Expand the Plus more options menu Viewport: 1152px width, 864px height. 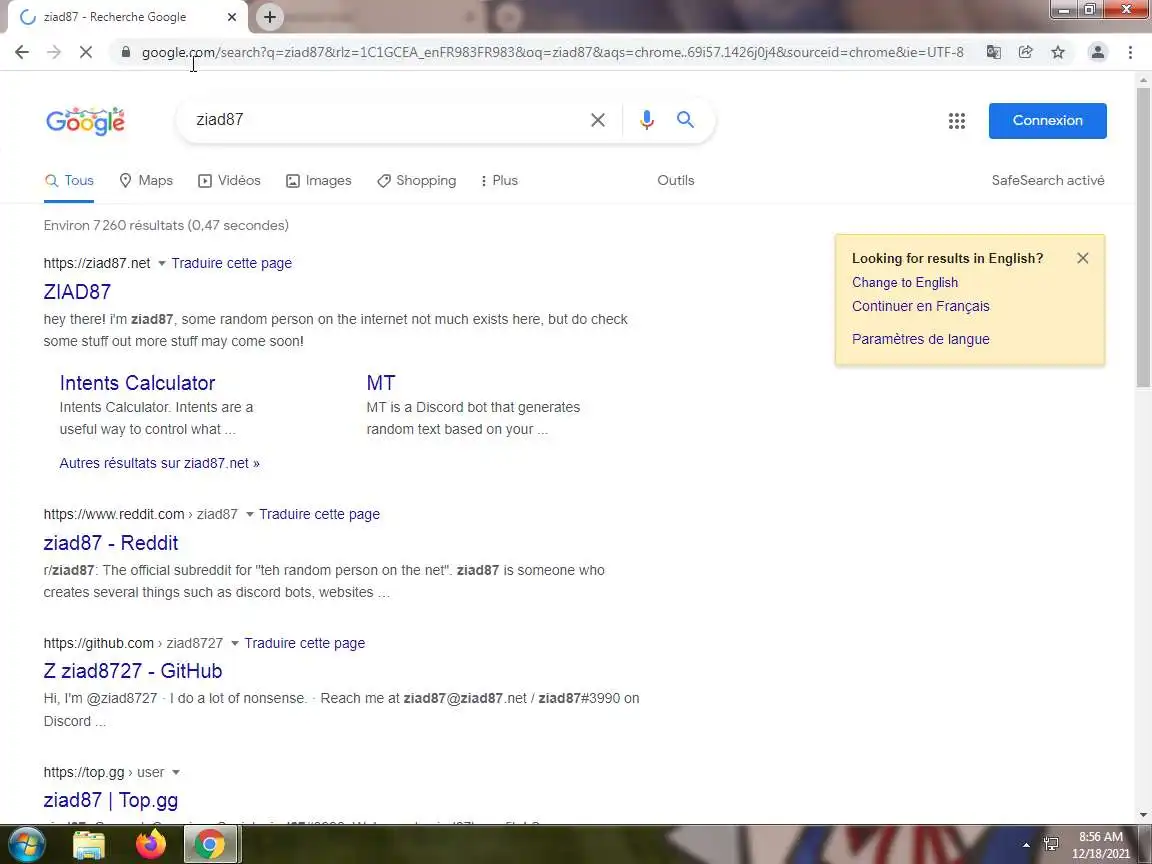pos(499,181)
